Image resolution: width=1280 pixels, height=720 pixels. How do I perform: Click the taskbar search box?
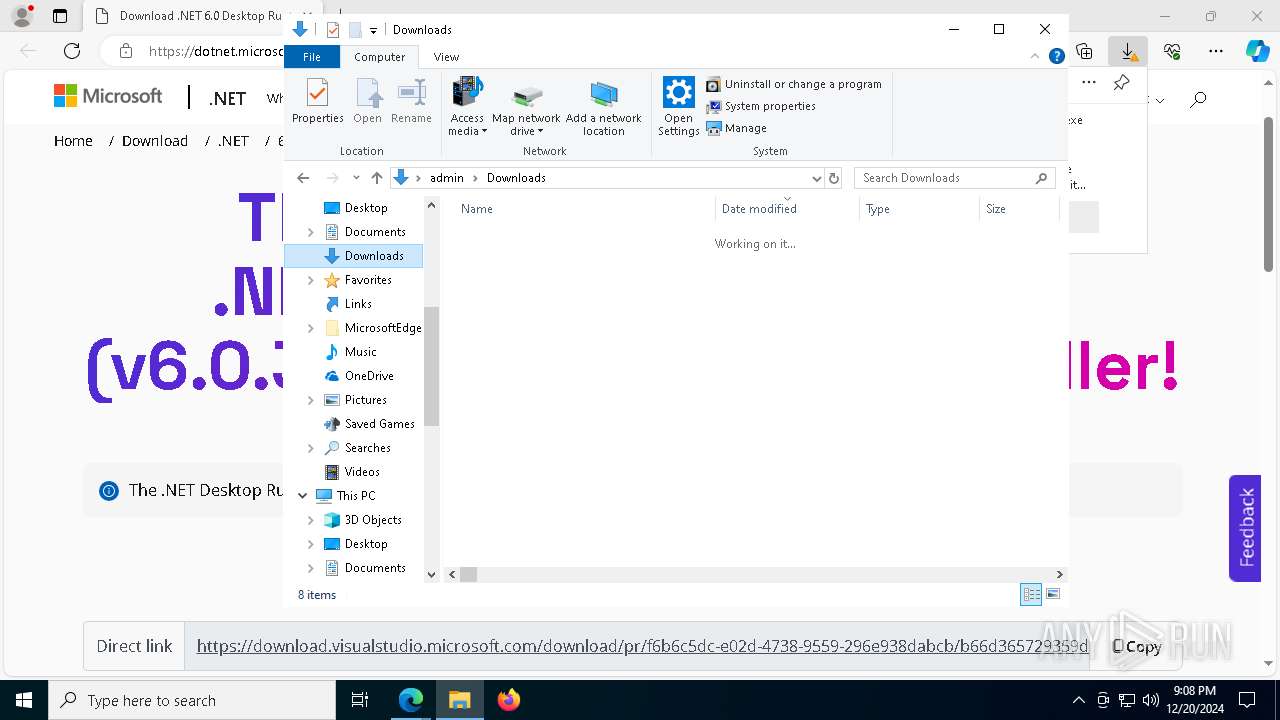coord(192,700)
